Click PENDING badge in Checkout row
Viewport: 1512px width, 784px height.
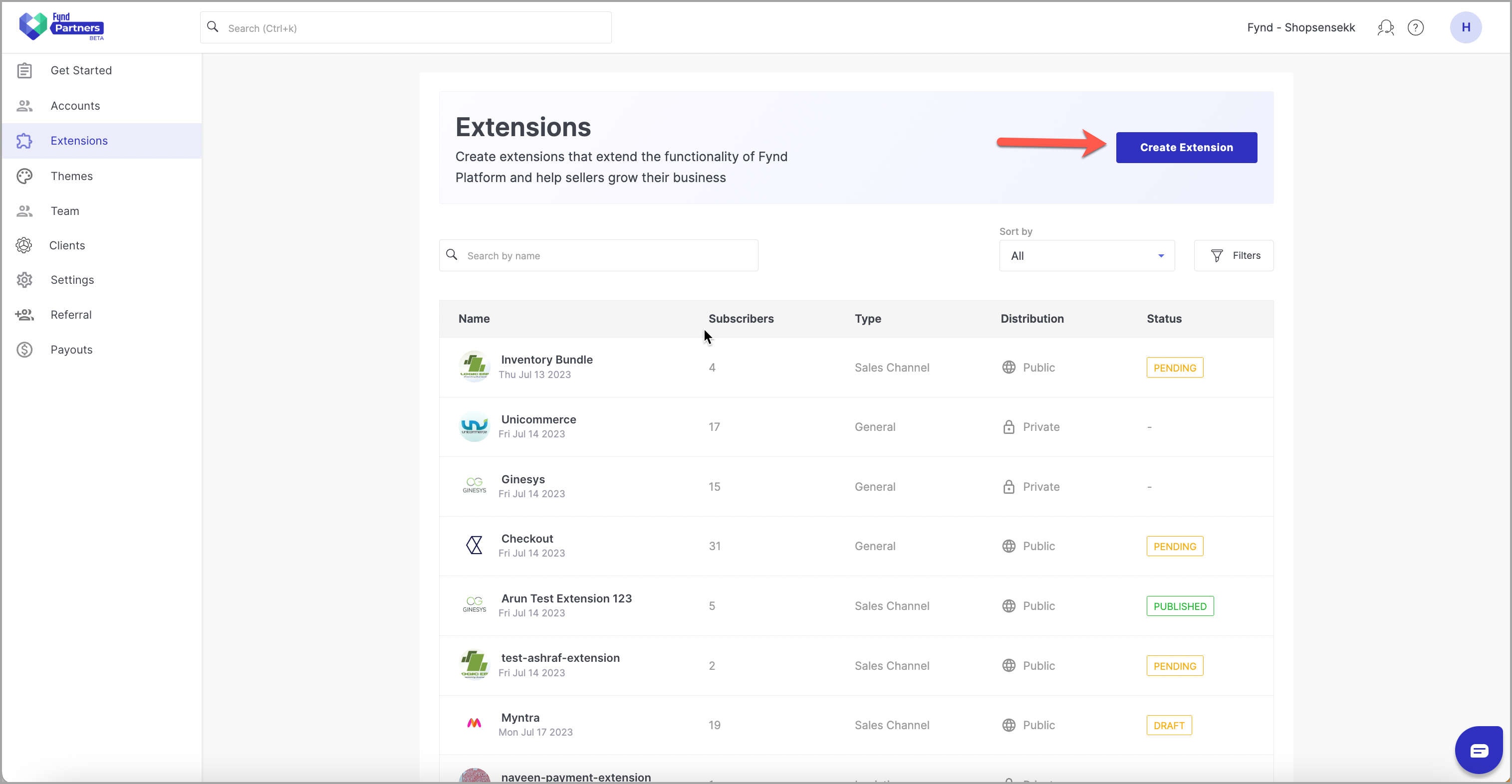(1175, 546)
